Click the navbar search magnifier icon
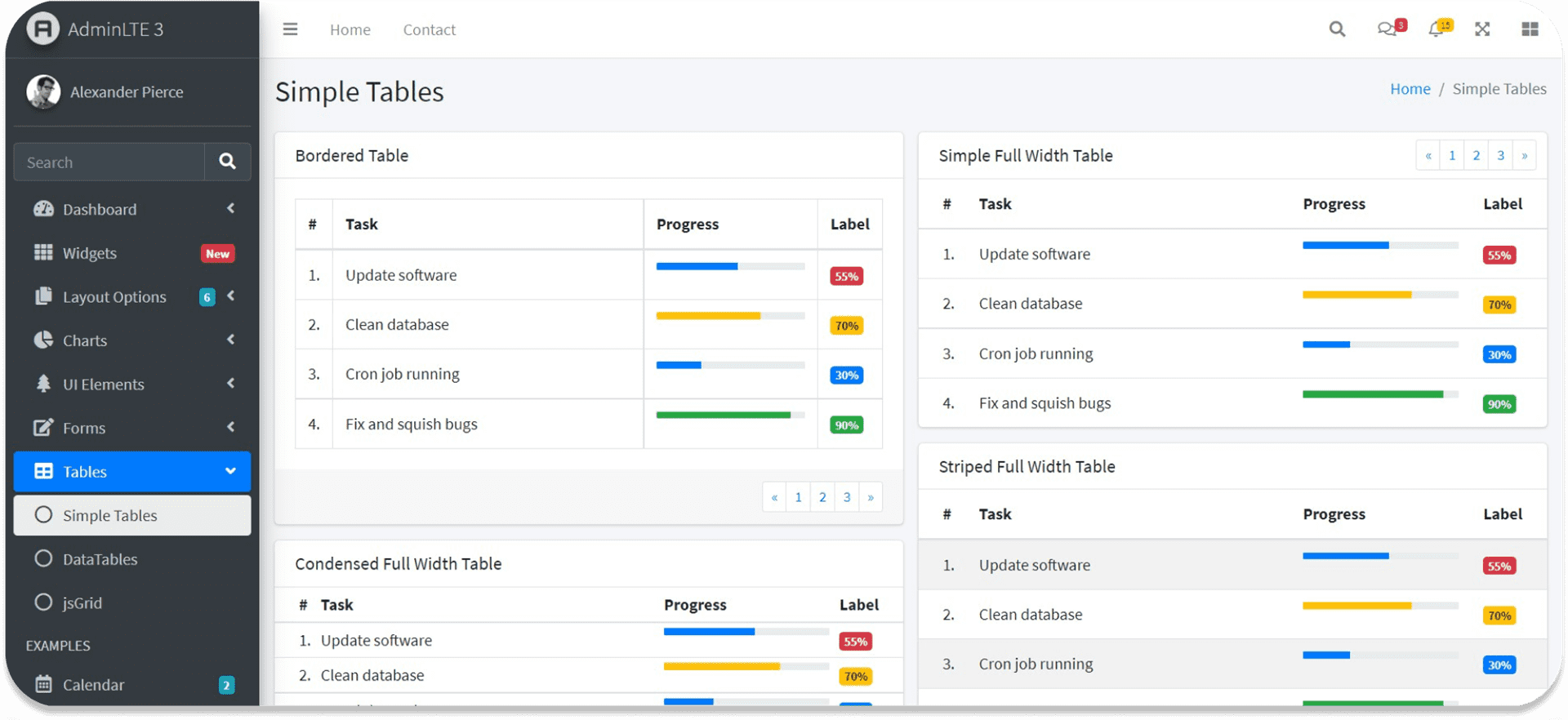The width and height of the screenshot is (1568, 720). (x=1337, y=29)
